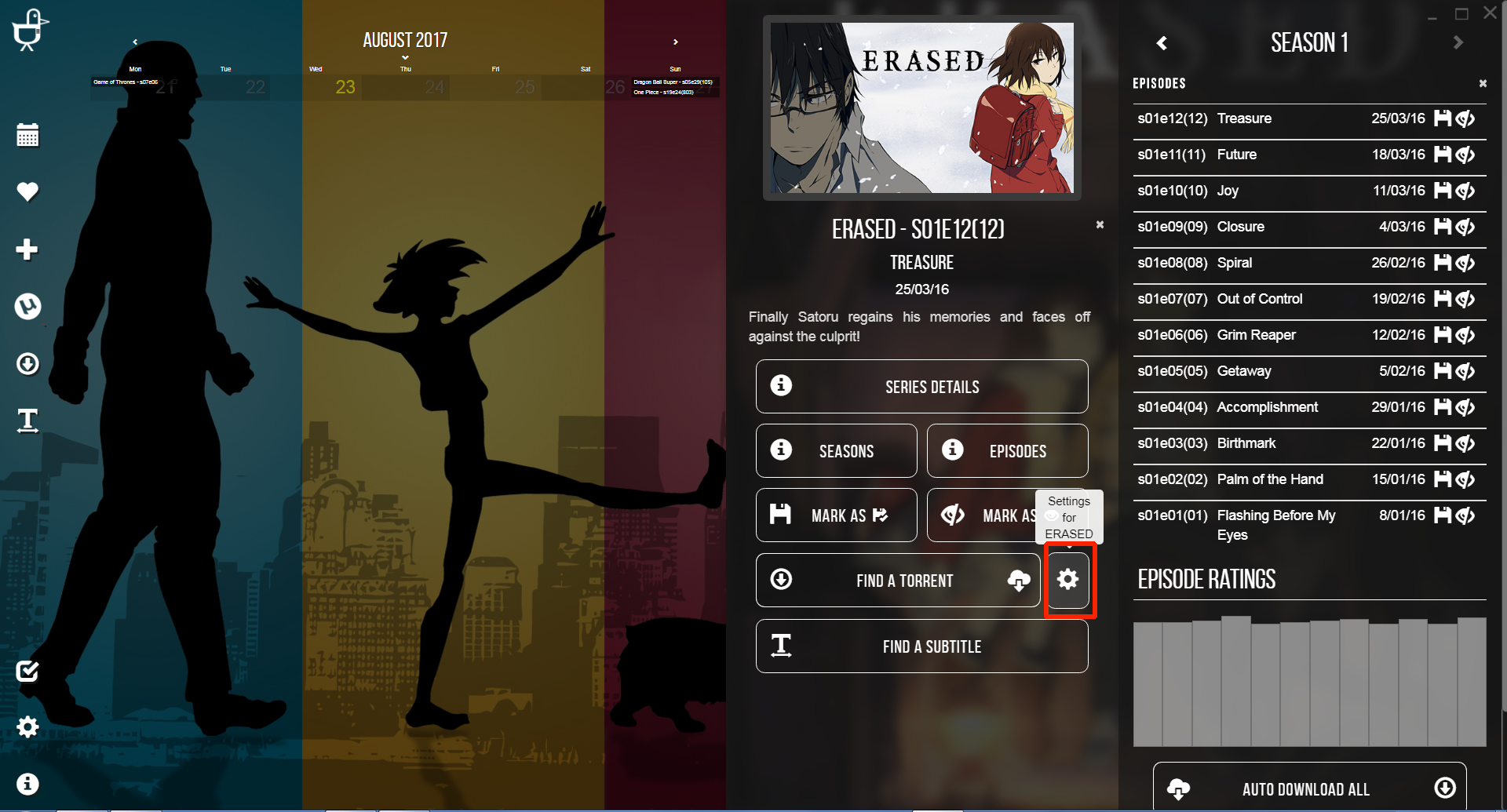This screenshot has height=812, width=1507.
Task: Toggle watched for Spiral episode
Action: [1465, 263]
